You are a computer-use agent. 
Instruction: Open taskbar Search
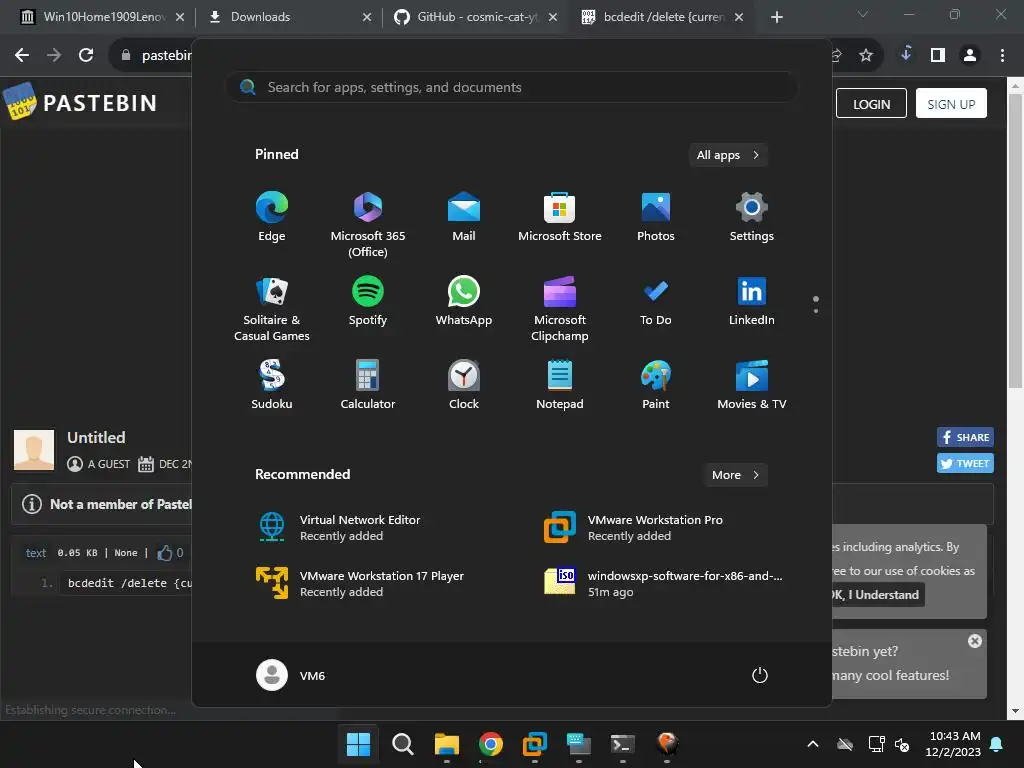402,744
